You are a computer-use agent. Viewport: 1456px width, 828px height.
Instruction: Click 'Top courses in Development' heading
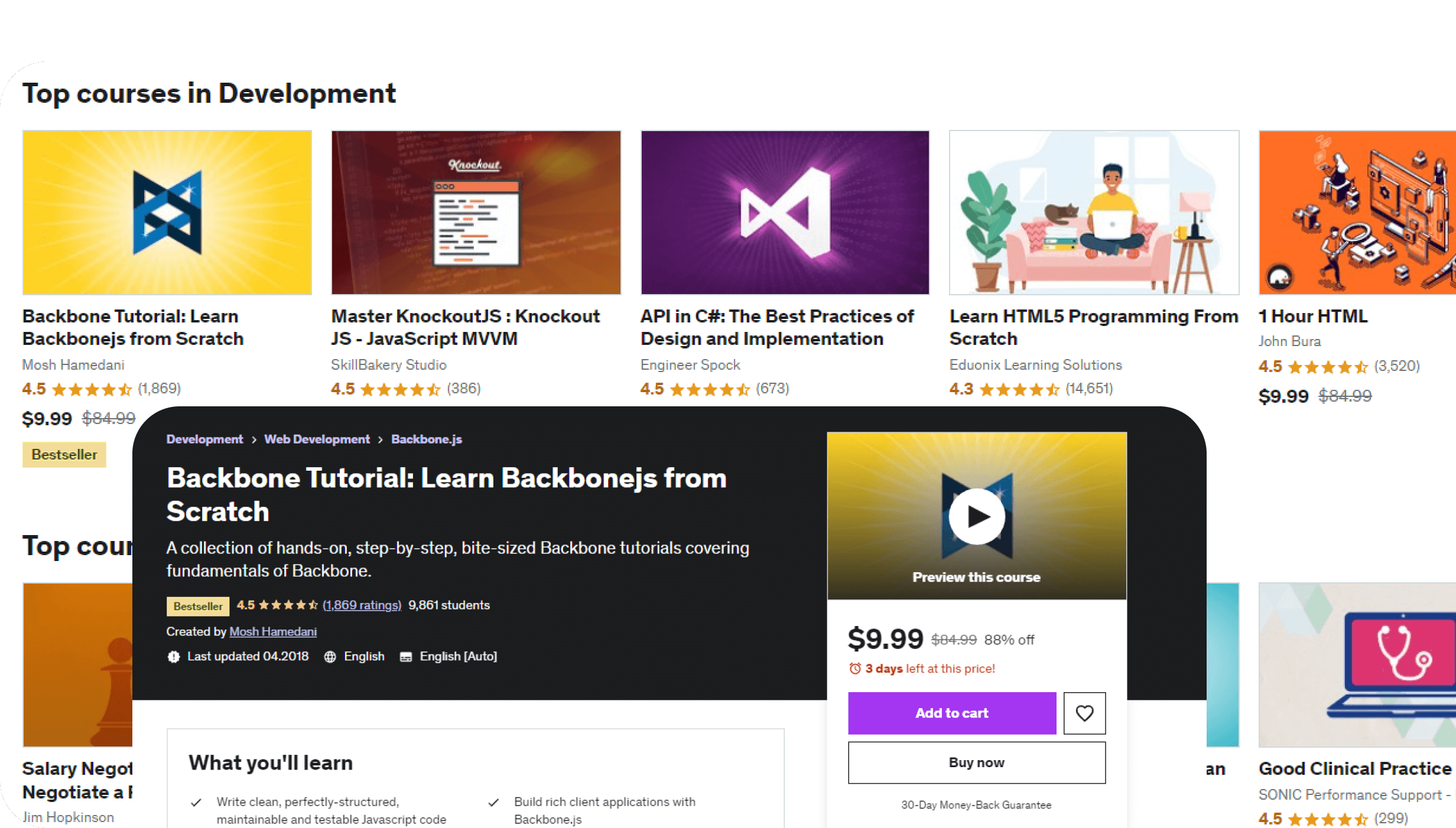pyautogui.click(x=209, y=94)
